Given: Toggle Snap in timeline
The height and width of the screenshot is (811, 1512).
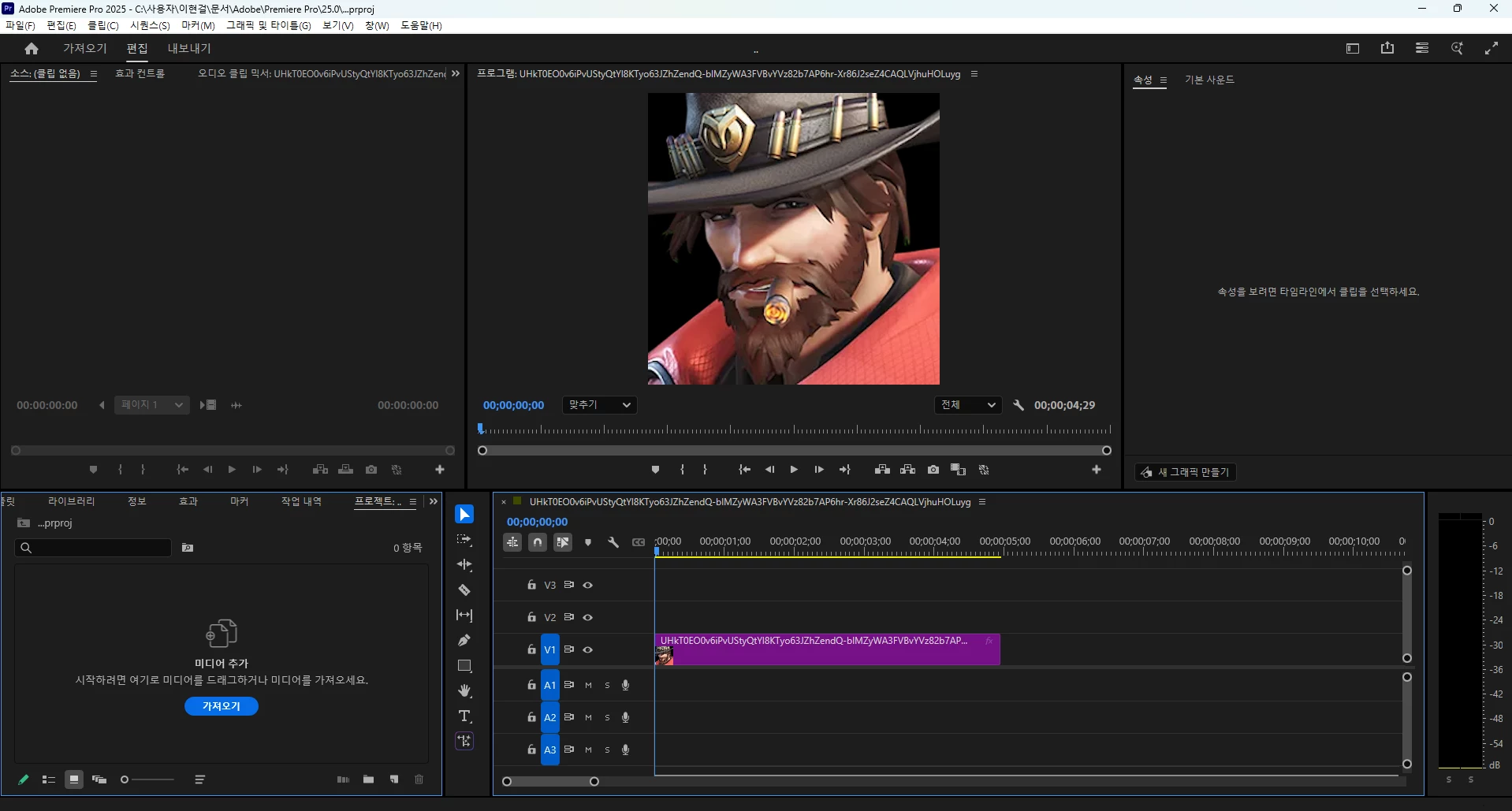Looking at the screenshot, I should (538, 542).
